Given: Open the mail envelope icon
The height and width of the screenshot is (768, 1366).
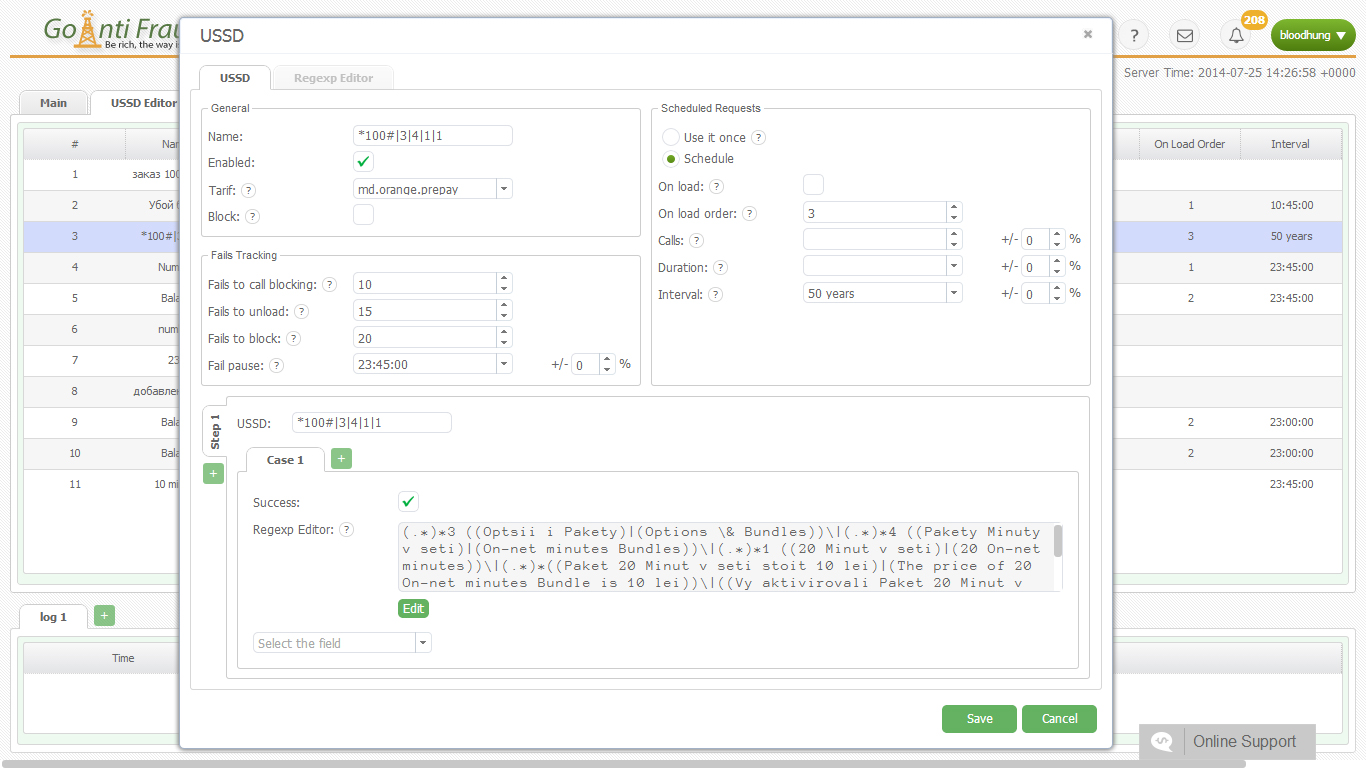Looking at the screenshot, I should coord(1185,36).
